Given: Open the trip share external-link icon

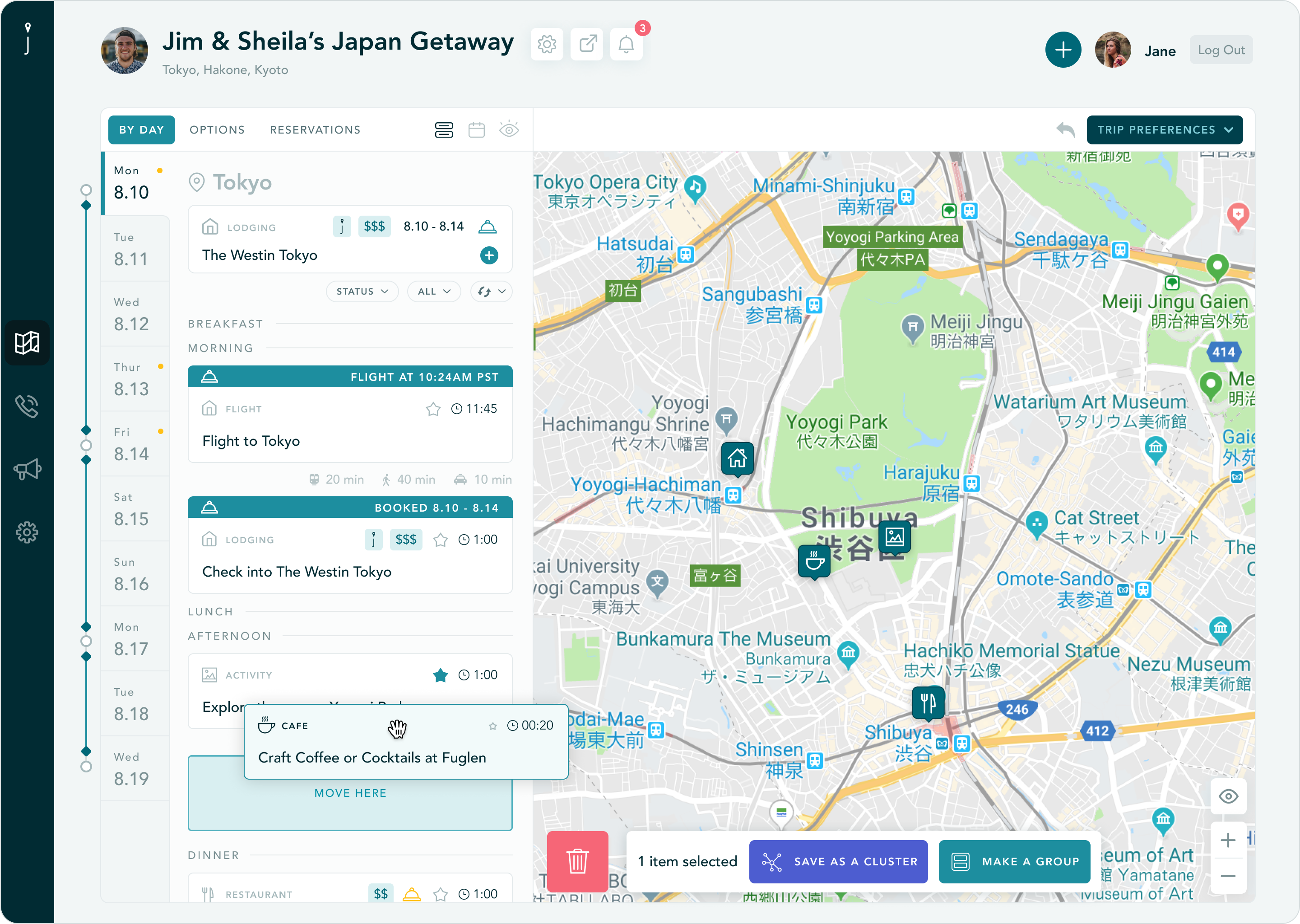Looking at the screenshot, I should click(x=587, y=44).
